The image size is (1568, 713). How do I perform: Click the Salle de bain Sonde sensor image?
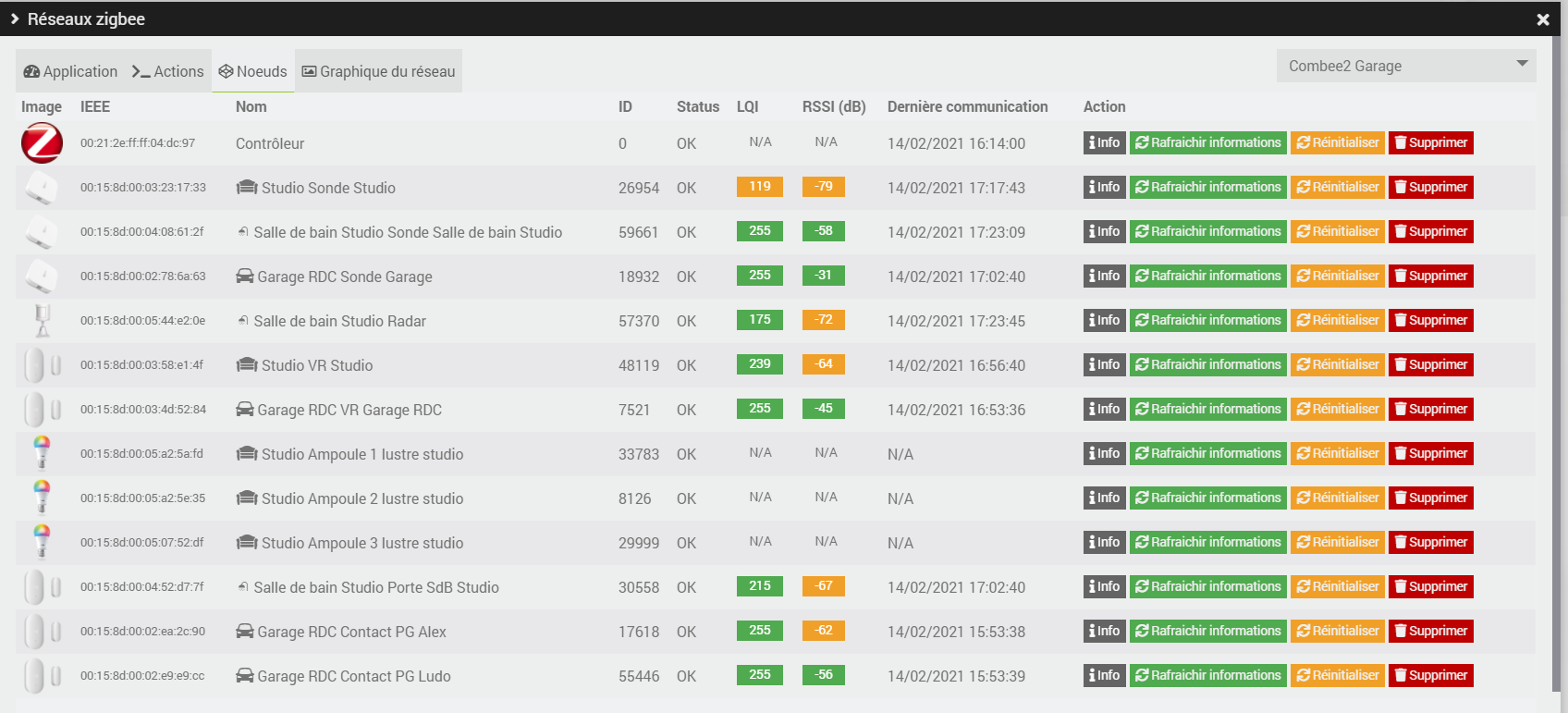pos(42,232)
